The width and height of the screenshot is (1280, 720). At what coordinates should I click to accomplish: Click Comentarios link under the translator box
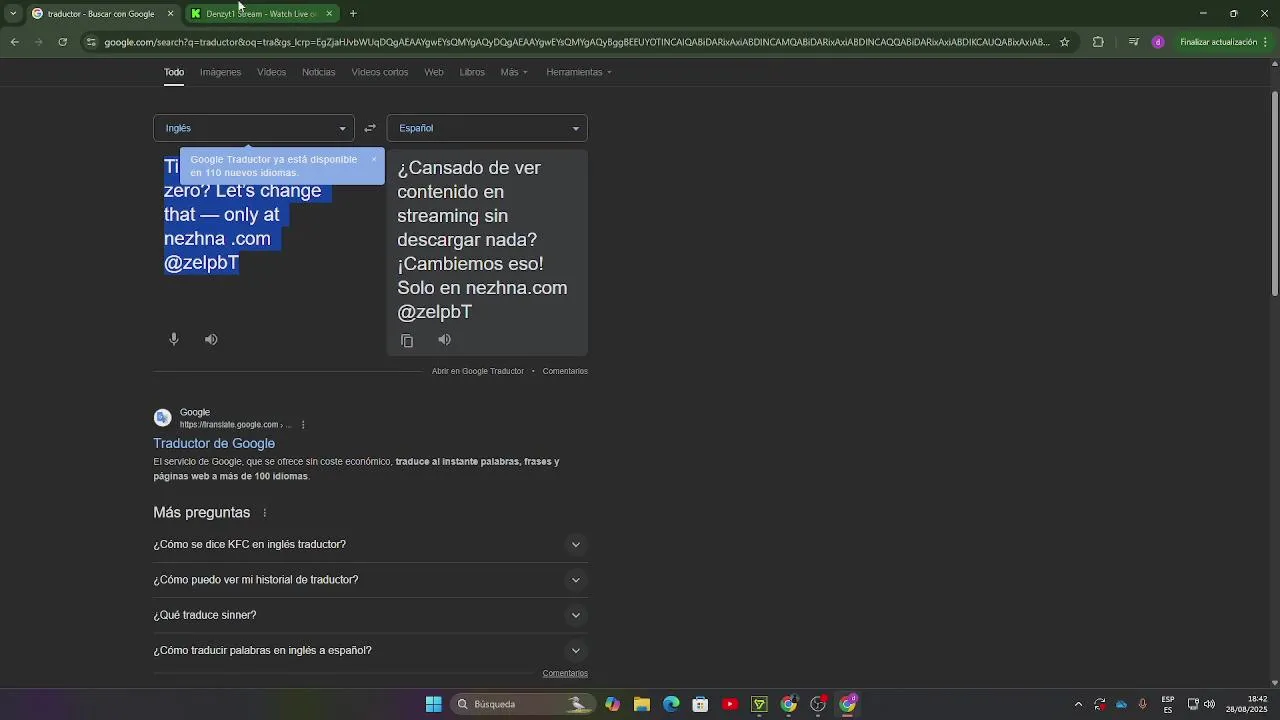coord(565,371)
